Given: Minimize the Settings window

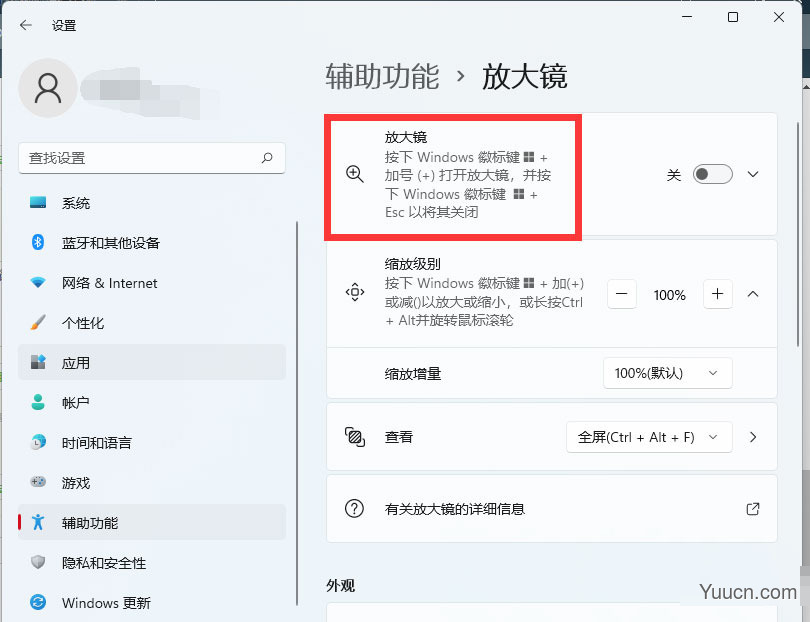Looking at the screenshot, I should [687, 17].
